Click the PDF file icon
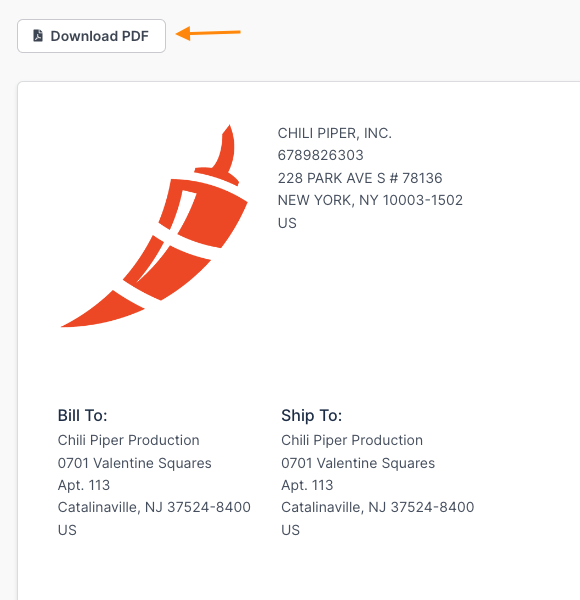This screenshot has width=580, height=600. pos(38,36)
